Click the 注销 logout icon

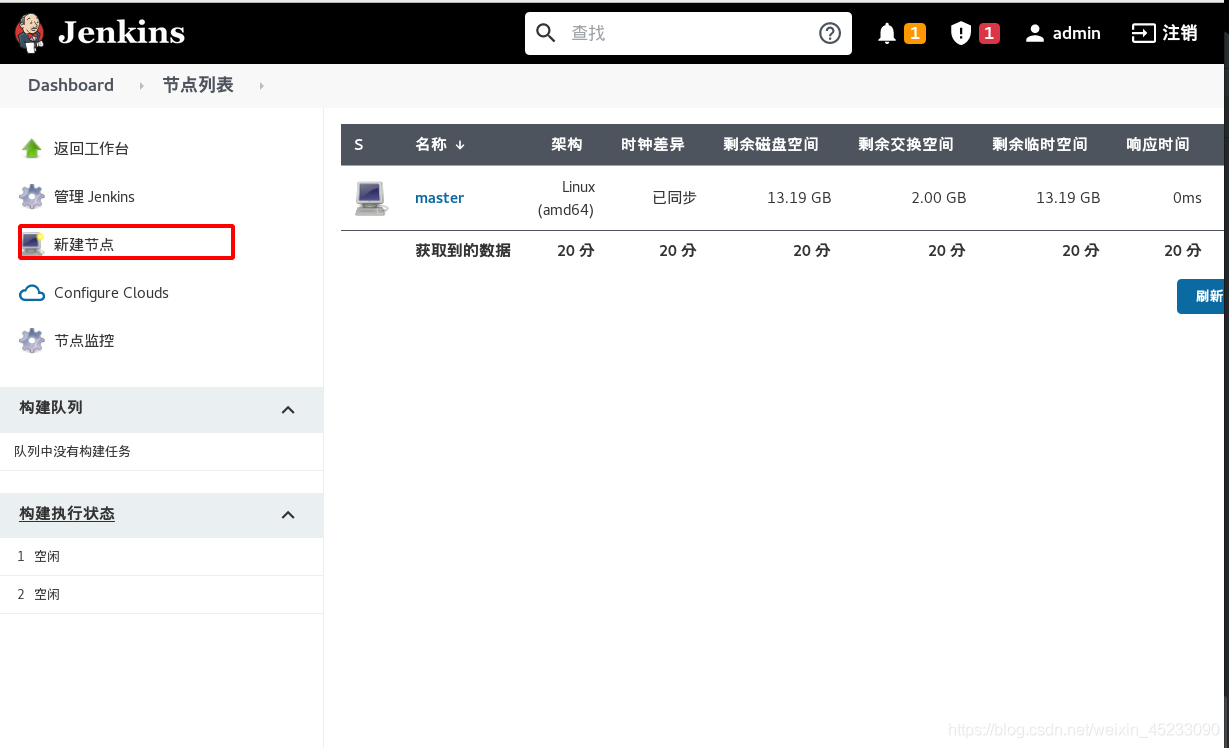coord(1143,33)
